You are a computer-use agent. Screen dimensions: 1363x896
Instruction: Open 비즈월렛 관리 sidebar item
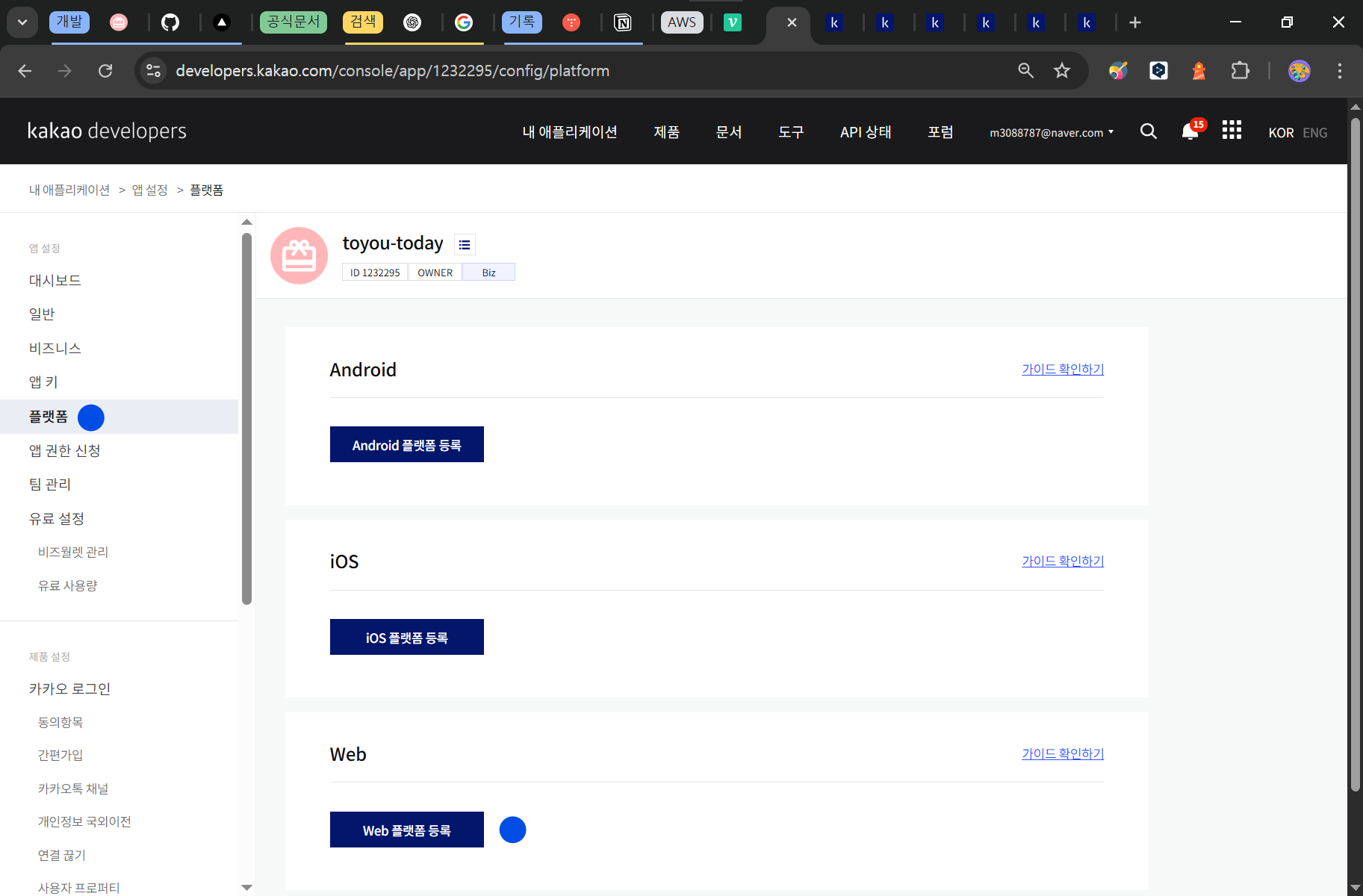pos(73,553)
